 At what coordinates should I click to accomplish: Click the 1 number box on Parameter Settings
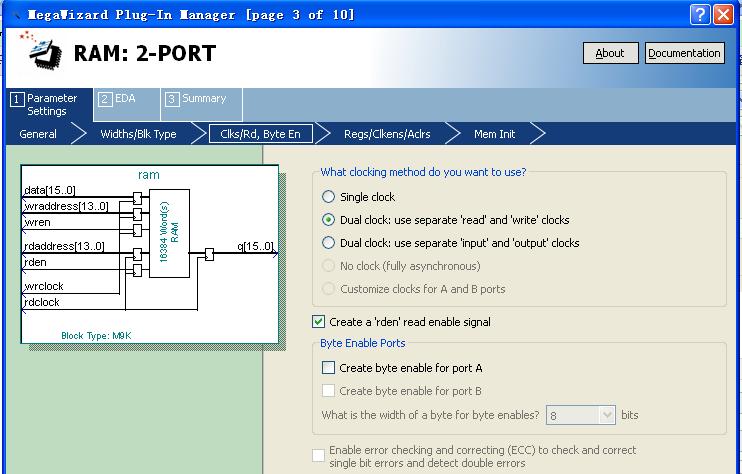pyautogui.click(x=17, y=99)
